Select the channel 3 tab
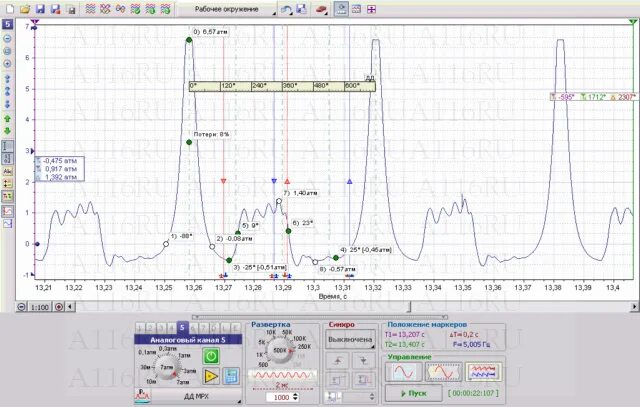 (x=161, y=328)
